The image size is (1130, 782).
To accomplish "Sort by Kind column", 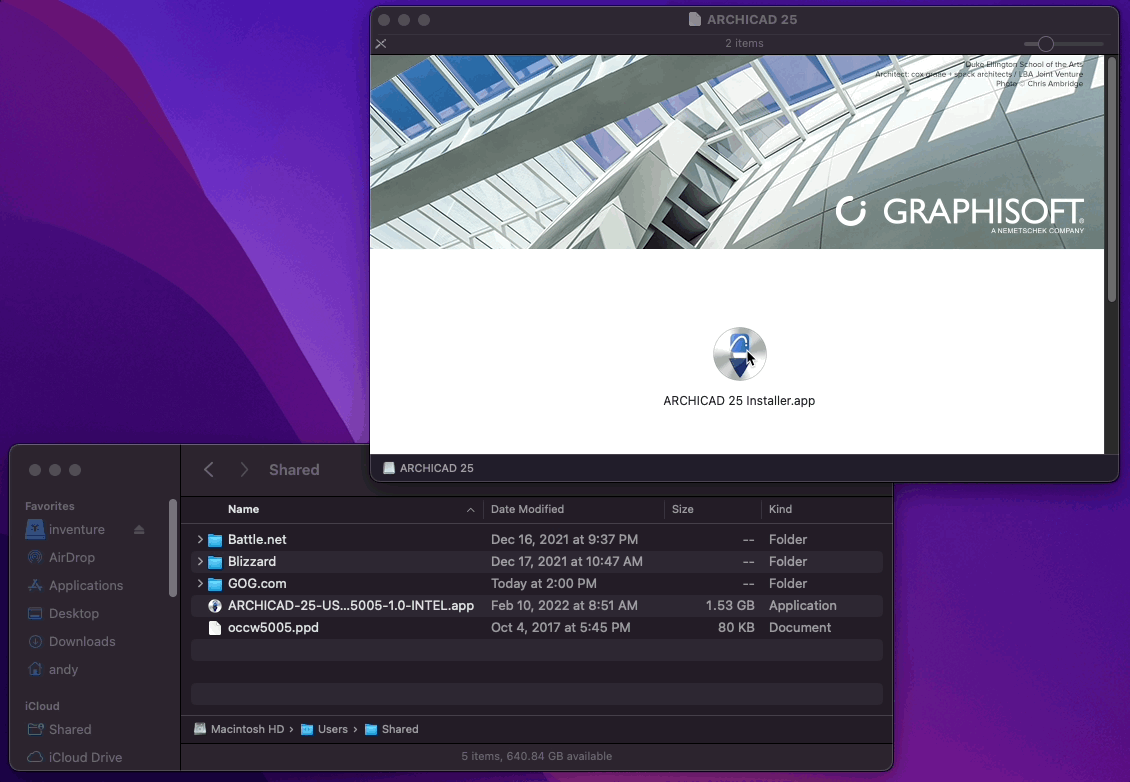I will click(780, 509).
